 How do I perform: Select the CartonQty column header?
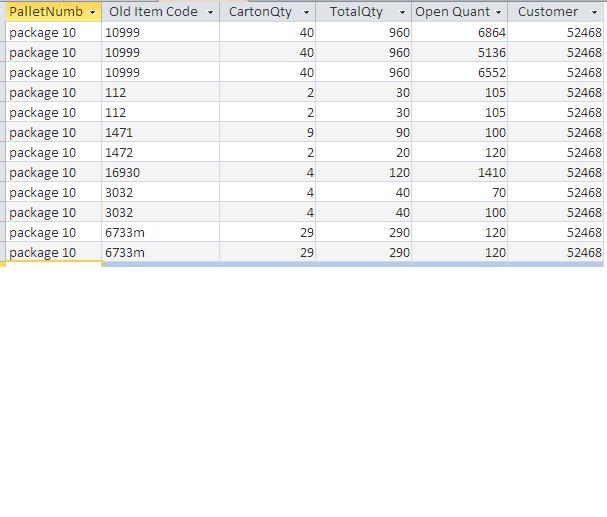[267, 12]
